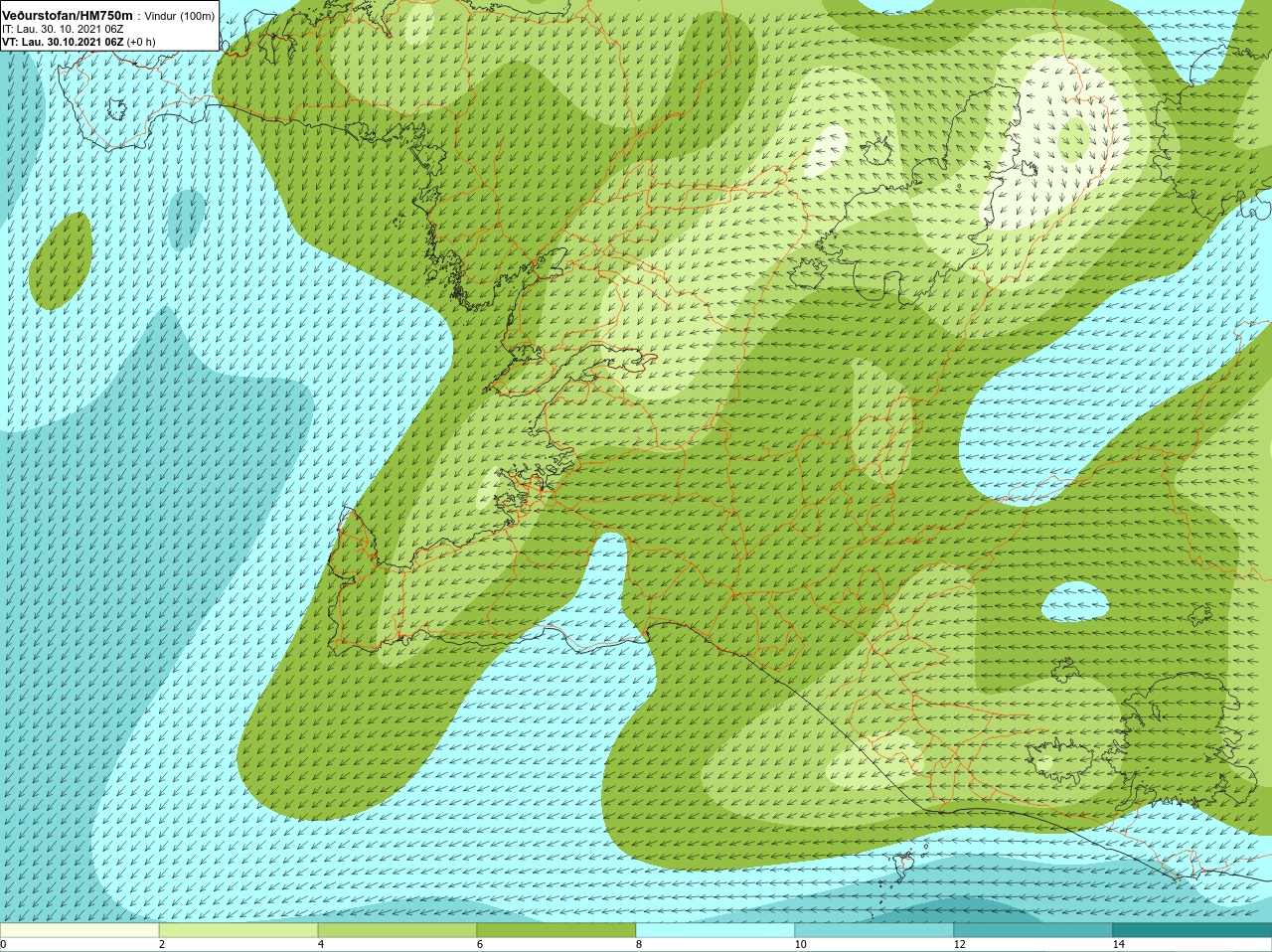Viewport: 1272px width, 952px height.
Task: Click the palest legend swatch between 0 and 2
Action: (79, 930)
